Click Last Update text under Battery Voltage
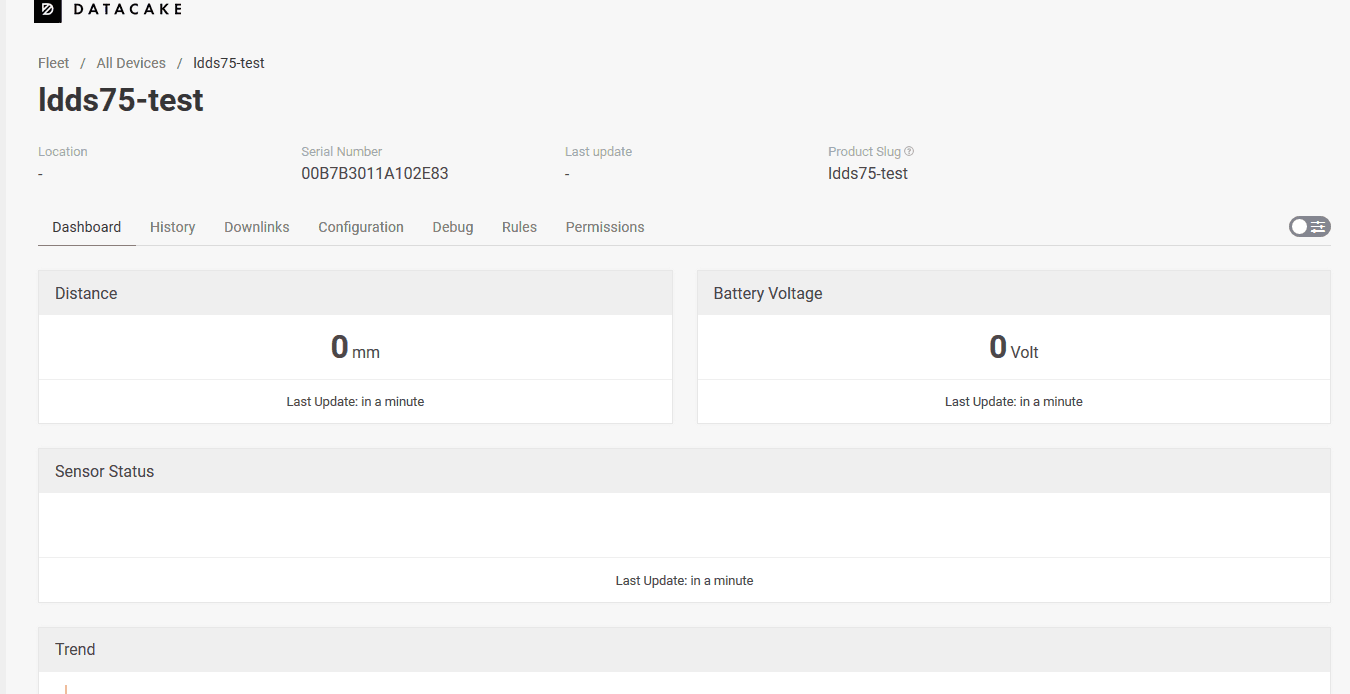Viewport: 1350px width, 694px height. [1014, 402]
